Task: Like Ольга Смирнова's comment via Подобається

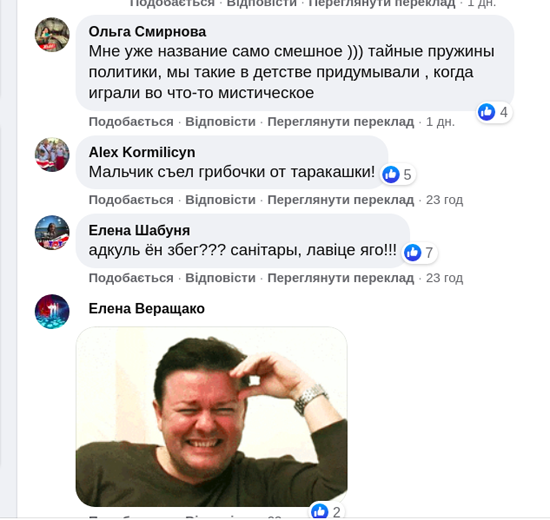Action: click(131, 122)
